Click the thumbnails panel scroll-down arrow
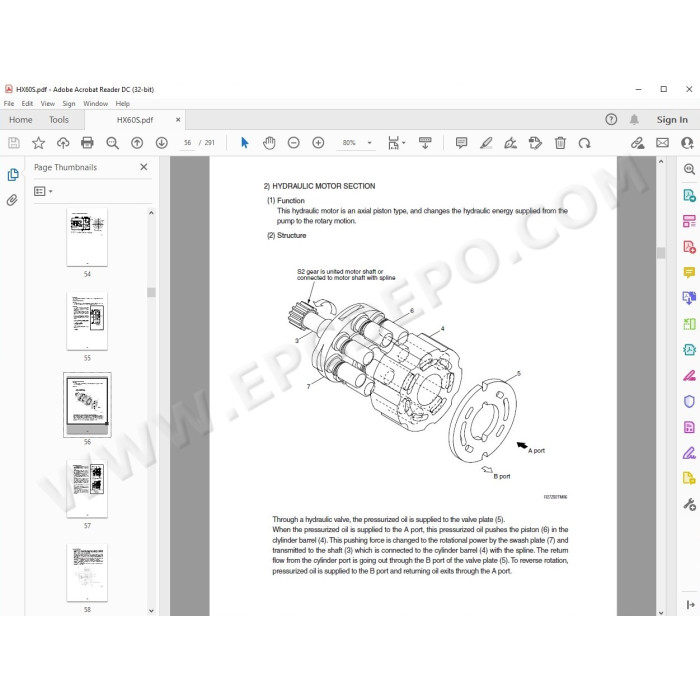The image size is (700, 700). pos(151,611)
